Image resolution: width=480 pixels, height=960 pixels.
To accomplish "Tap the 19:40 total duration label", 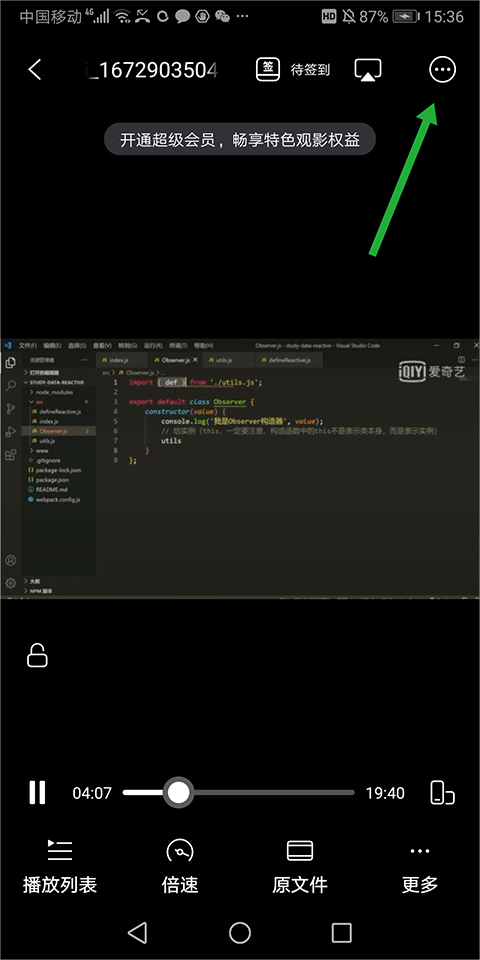I will tap(385, 793).
